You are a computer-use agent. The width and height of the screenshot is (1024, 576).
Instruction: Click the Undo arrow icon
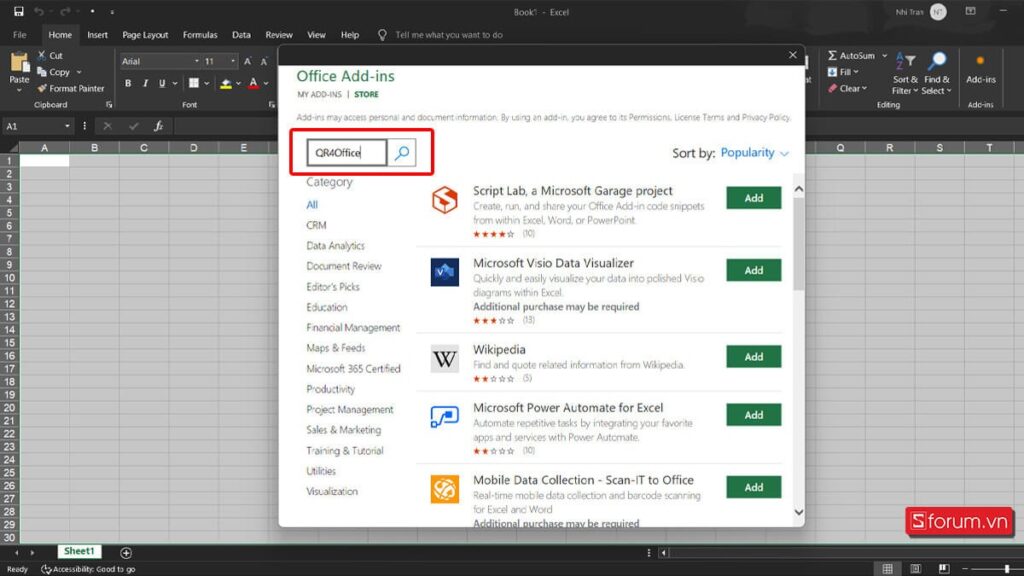click(39, 12)
